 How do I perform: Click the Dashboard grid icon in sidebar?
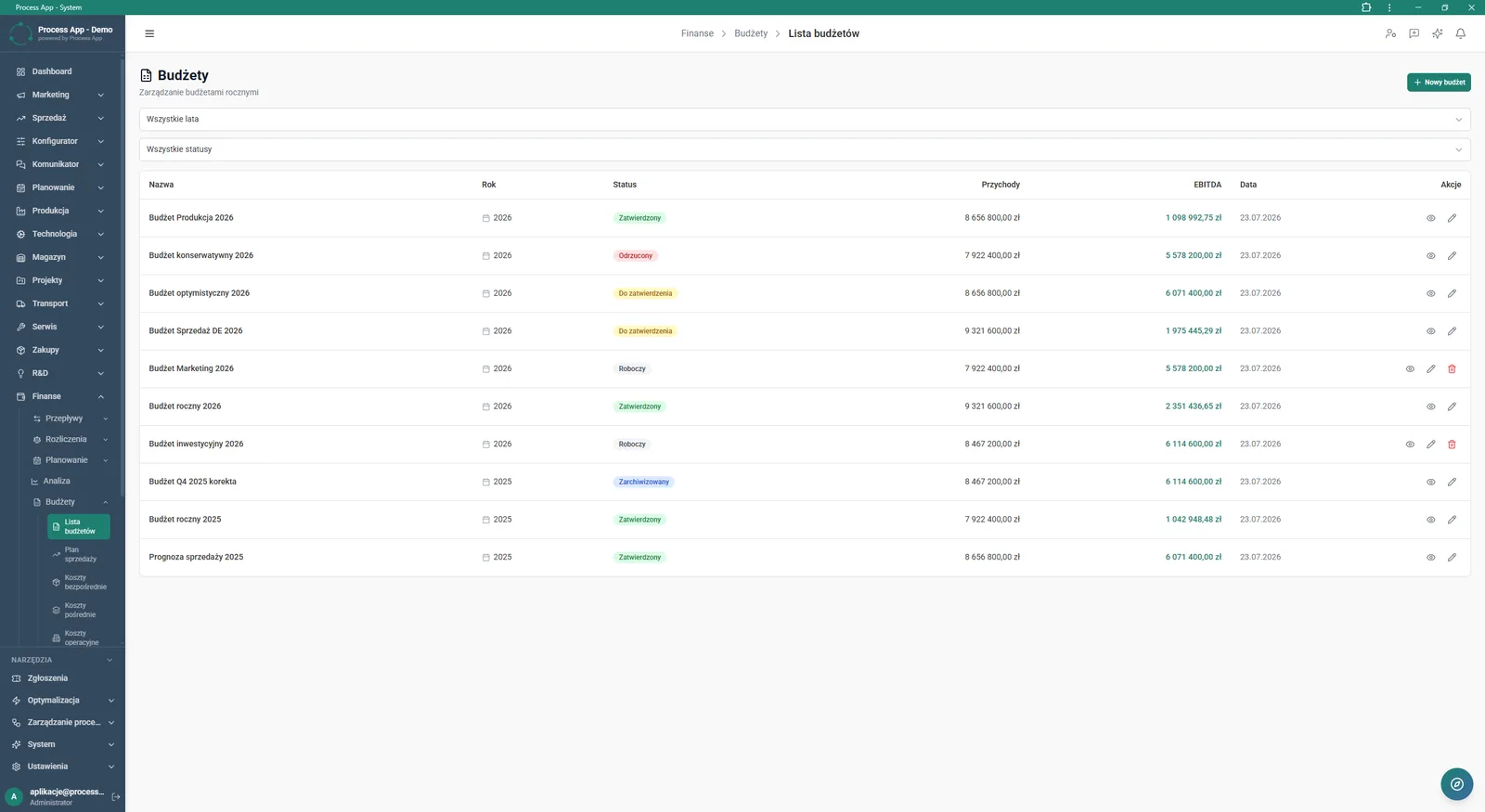(x=20, y=71)
